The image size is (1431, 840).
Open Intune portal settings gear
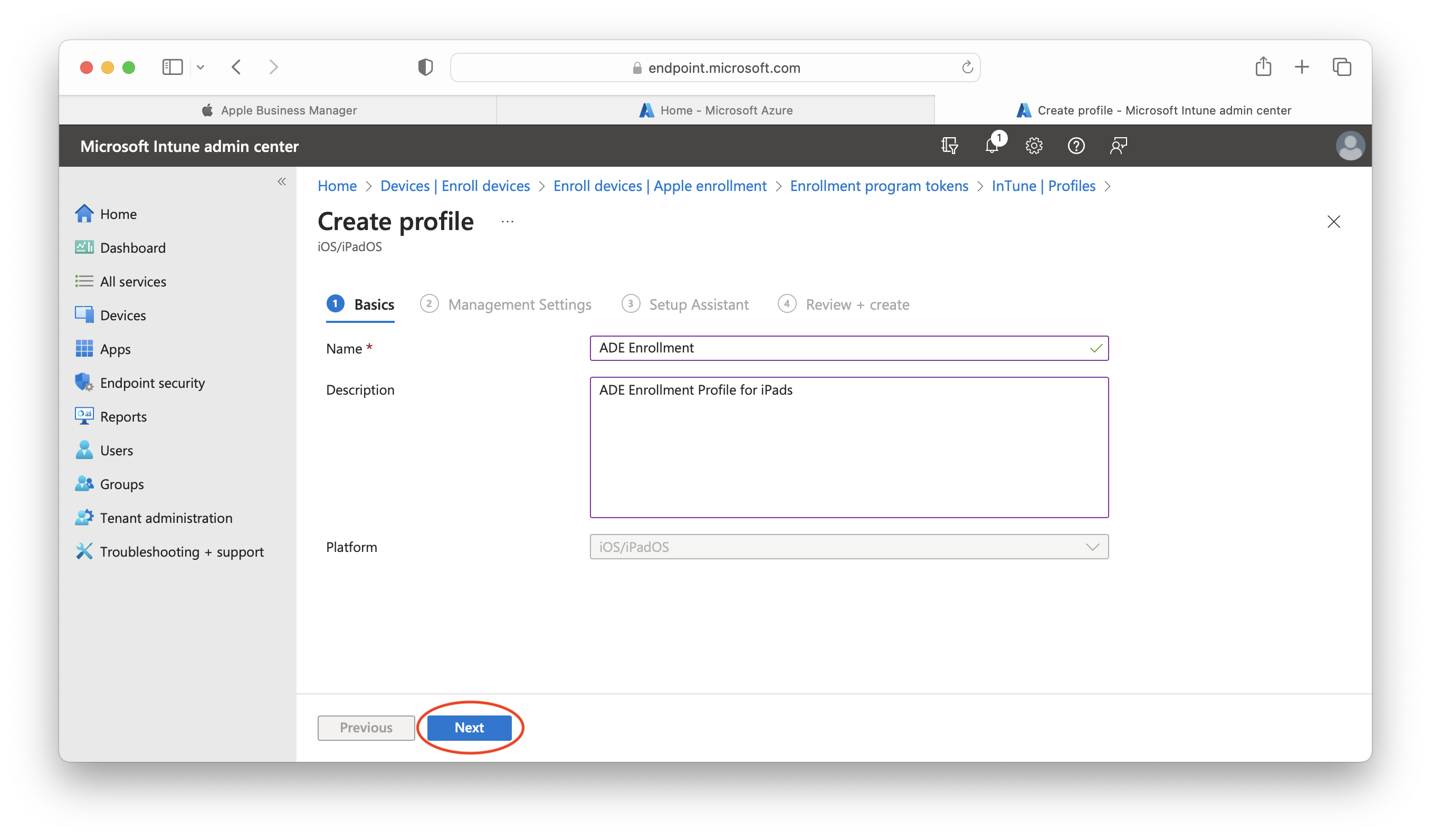[1034, 146]
